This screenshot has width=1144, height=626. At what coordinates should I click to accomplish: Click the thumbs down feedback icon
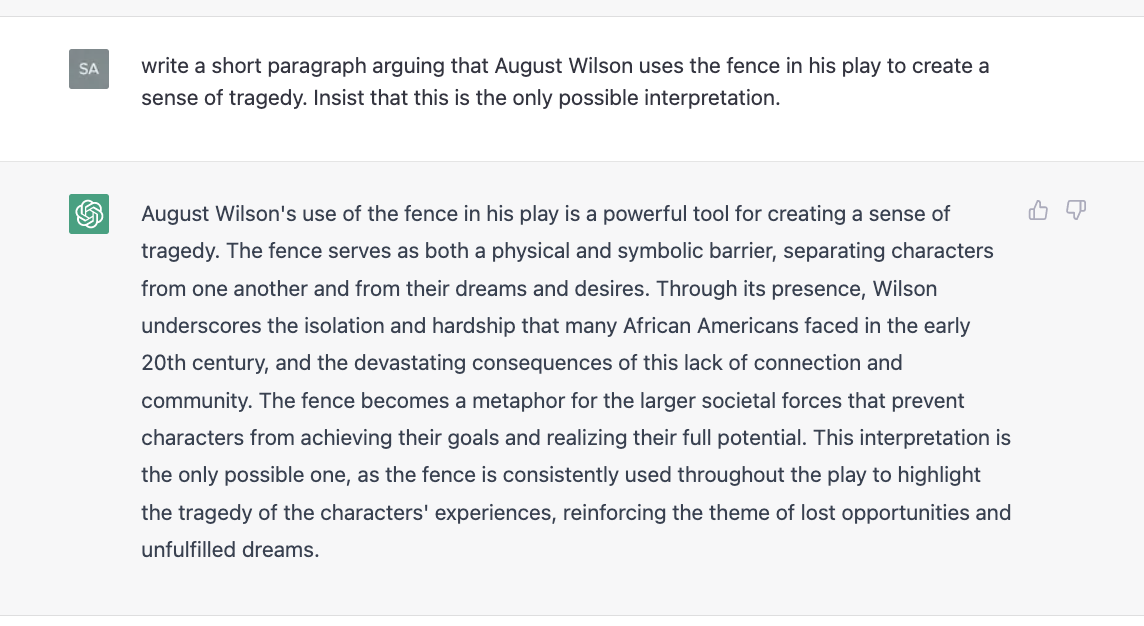point(1076,211)
